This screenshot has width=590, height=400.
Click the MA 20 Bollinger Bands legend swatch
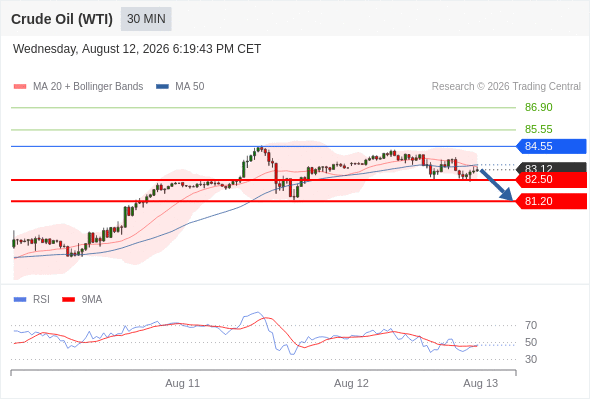[20, 87]
